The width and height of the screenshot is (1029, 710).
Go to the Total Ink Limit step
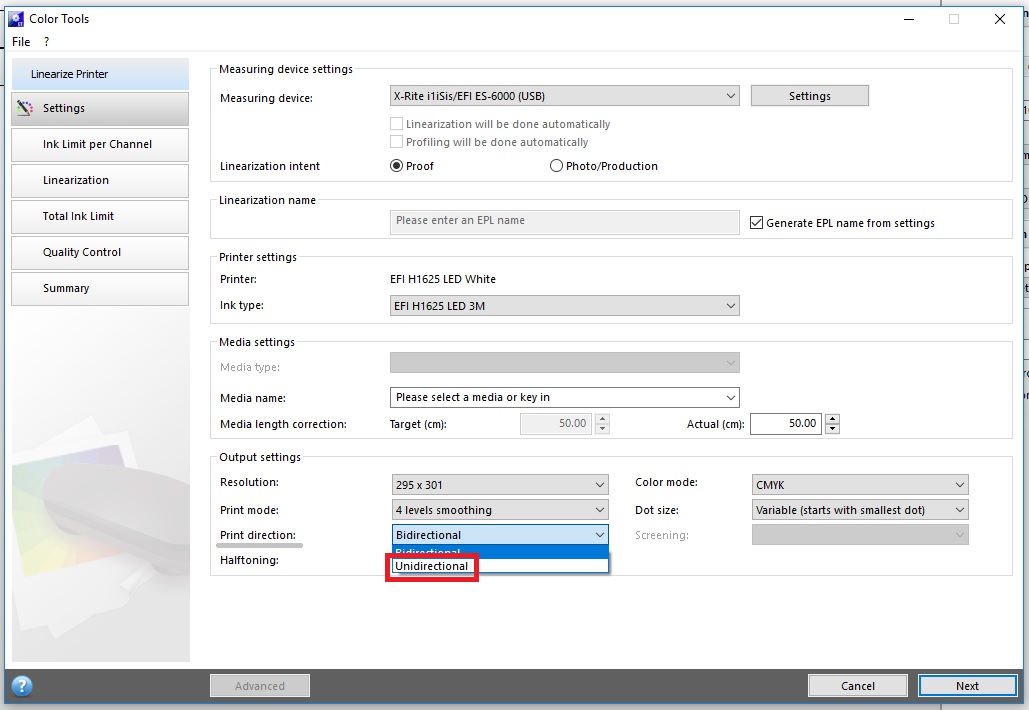click(100, 217)
